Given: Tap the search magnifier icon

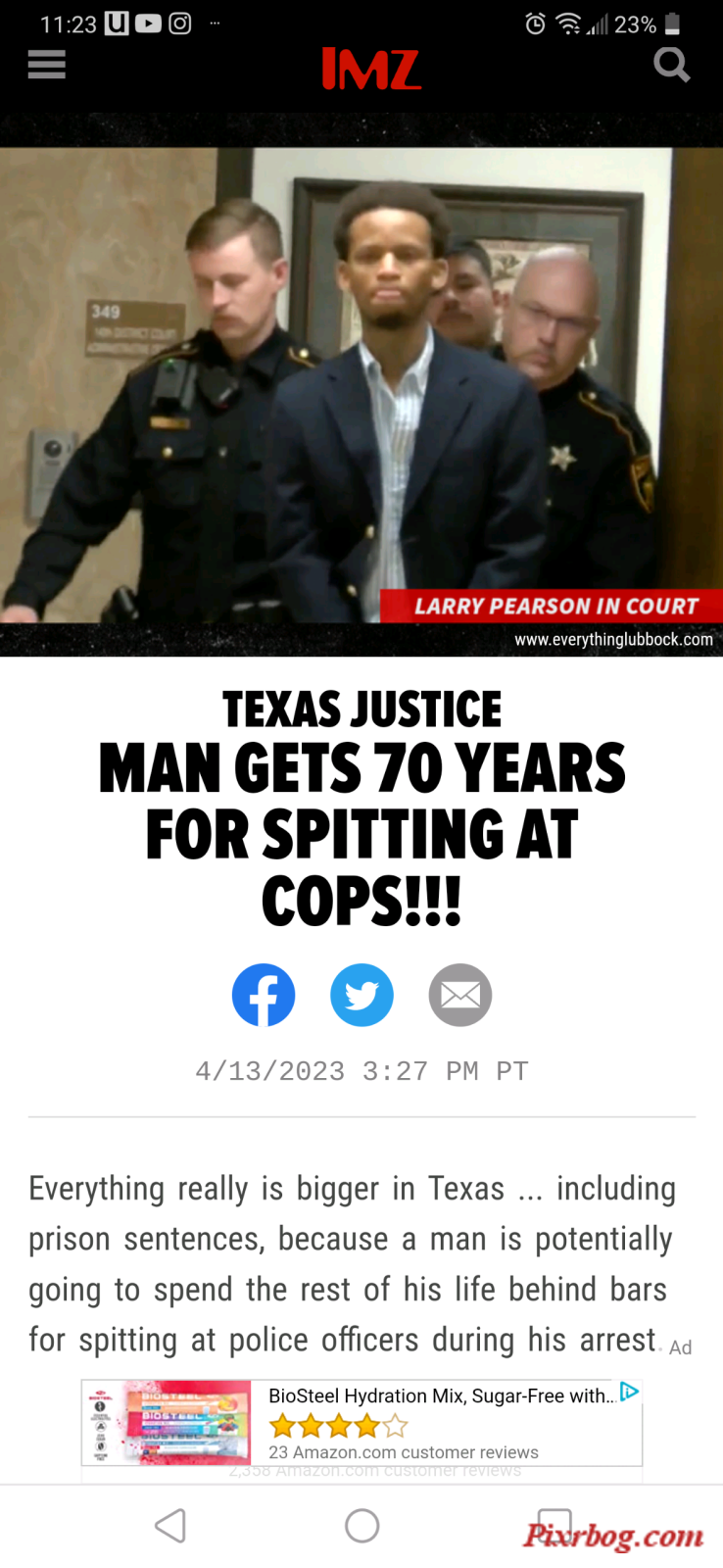Looking at the screenshot, I should coord(672,65).
